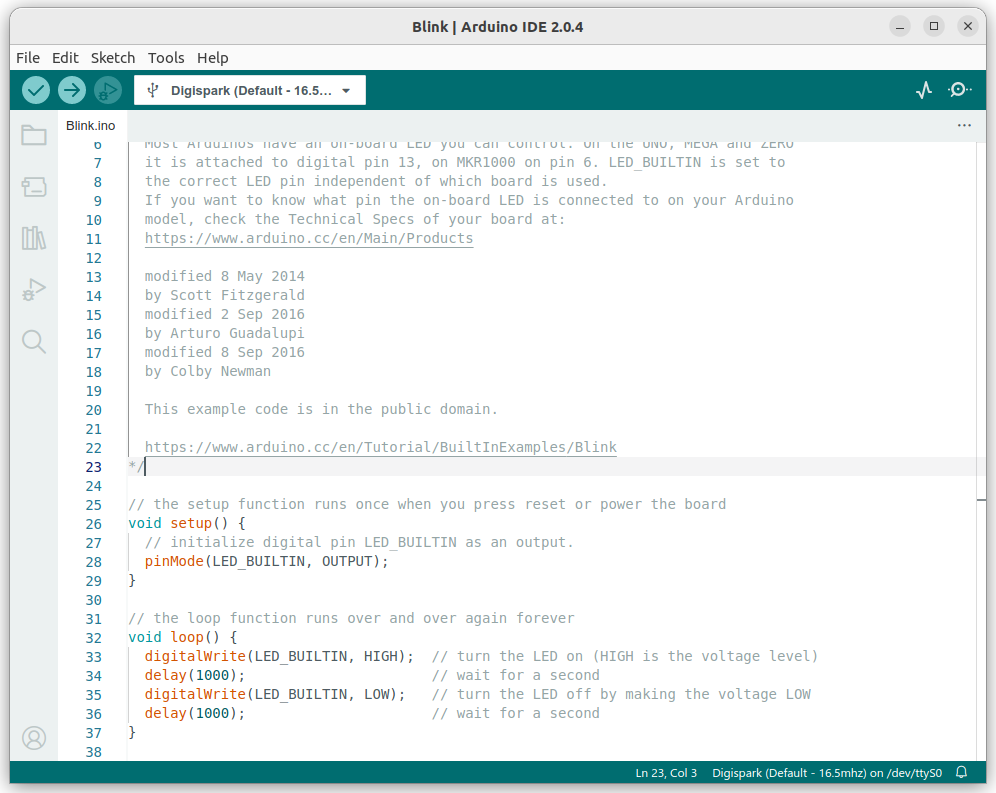Open the Search sidebar panel
This screenshot has height=793, width=996.
coord(34,342)
